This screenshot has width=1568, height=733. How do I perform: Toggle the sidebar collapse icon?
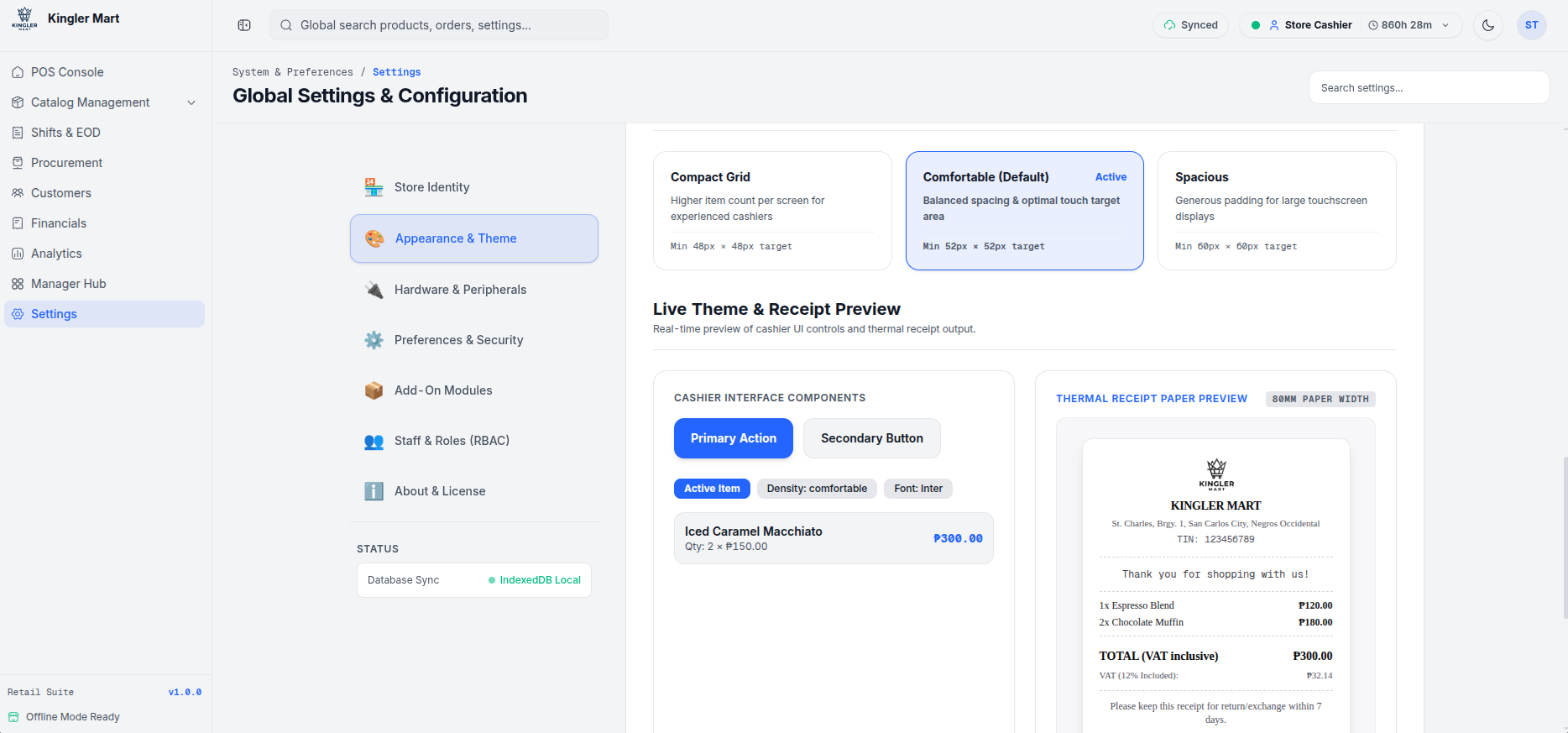[x=244, y=25]
